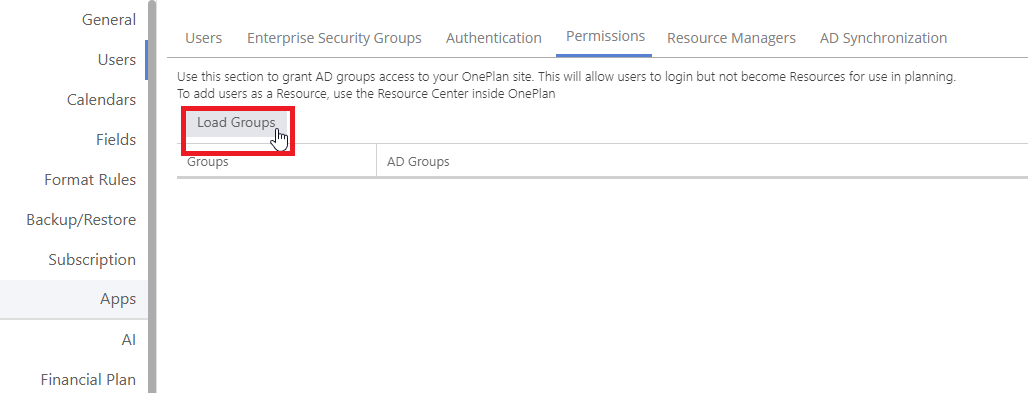Select Apps in the sidebar
Screen dimensions: 1028x393
tap(74, 299)
